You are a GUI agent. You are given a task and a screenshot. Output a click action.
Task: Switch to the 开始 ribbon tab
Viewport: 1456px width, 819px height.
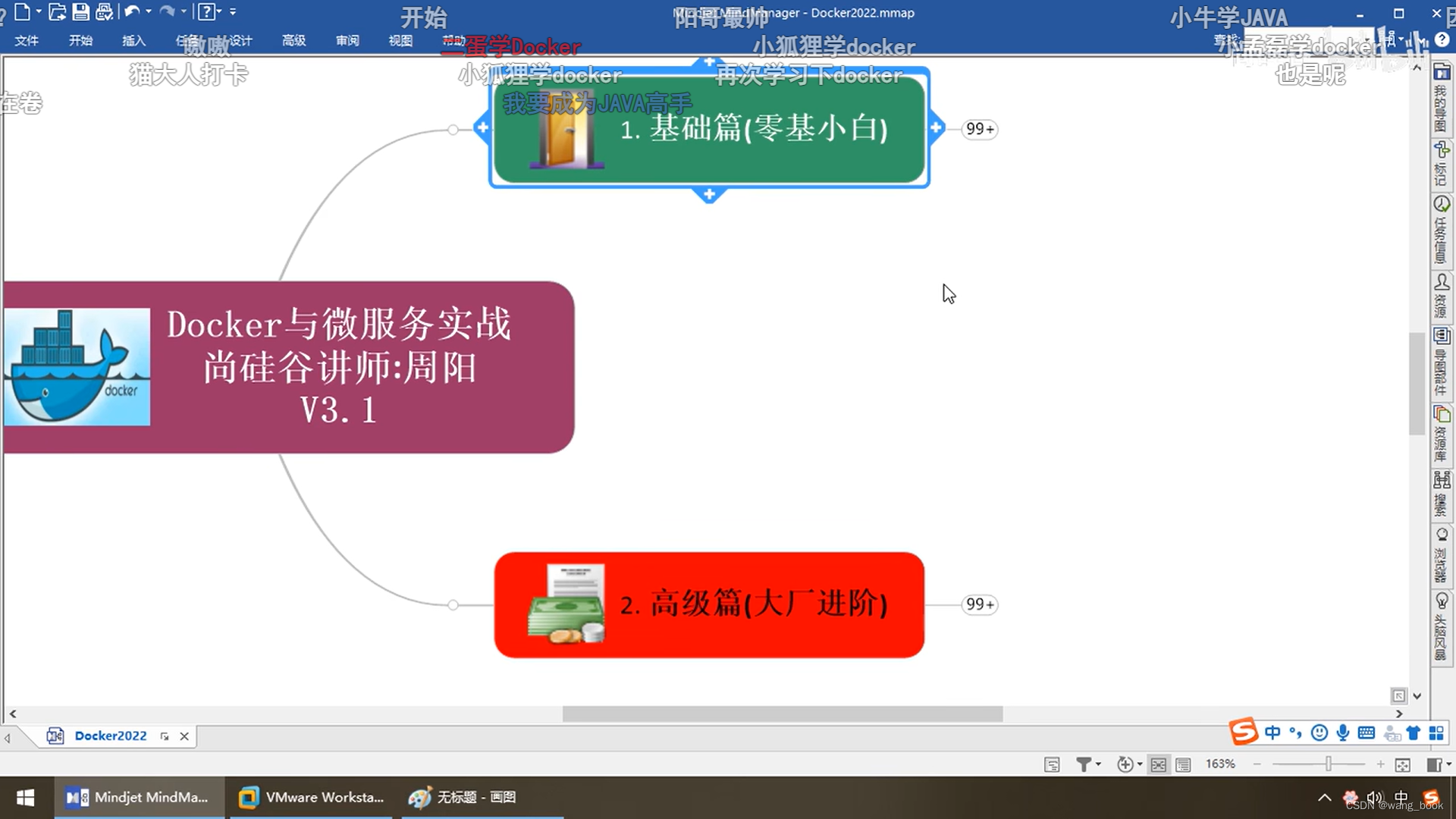80,40
